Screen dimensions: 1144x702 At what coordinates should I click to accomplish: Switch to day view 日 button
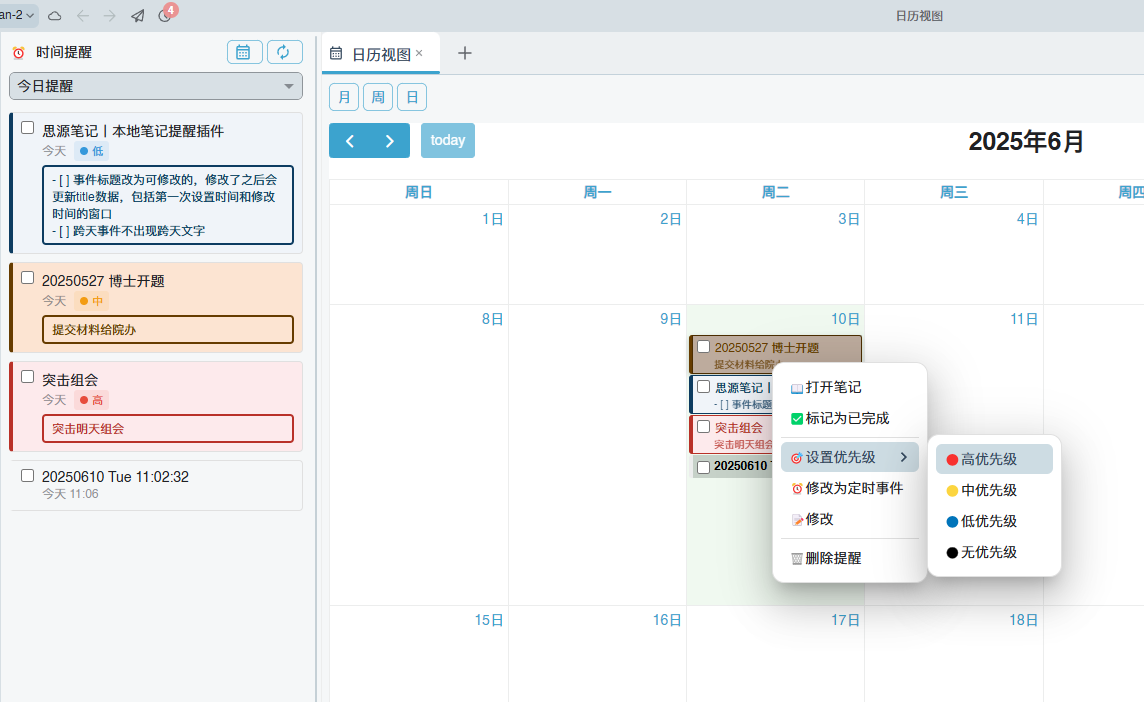(412, 97)
